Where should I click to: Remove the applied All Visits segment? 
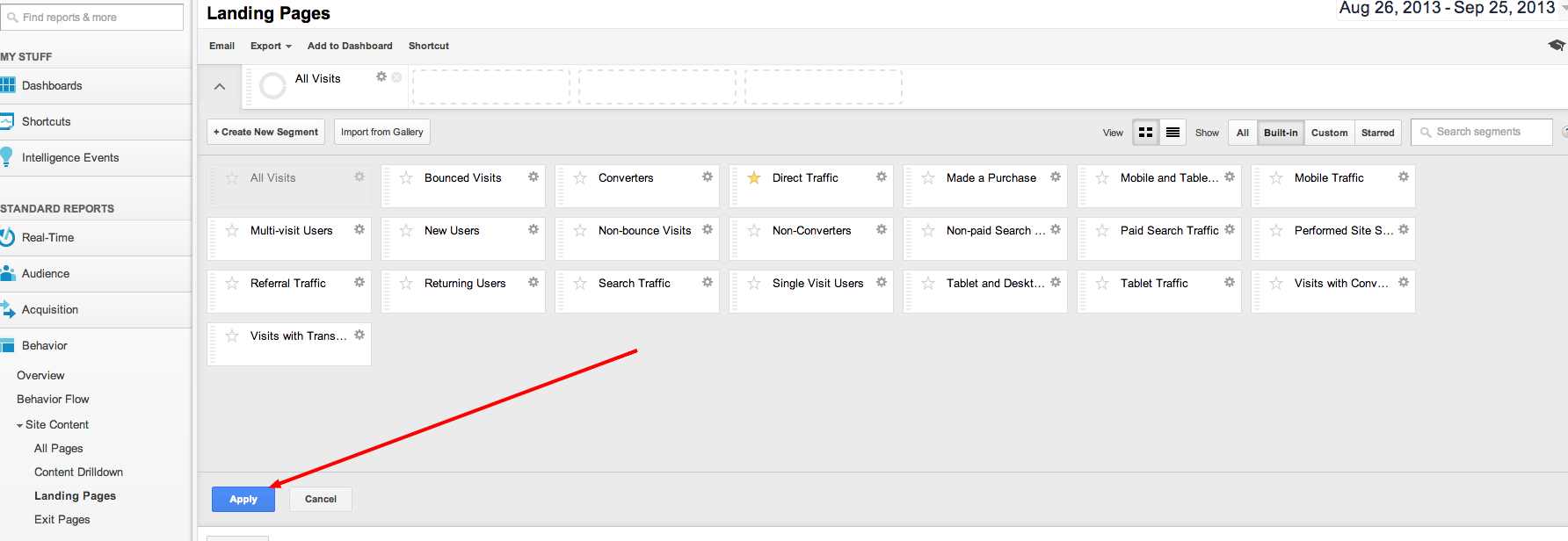pos(396,77)
